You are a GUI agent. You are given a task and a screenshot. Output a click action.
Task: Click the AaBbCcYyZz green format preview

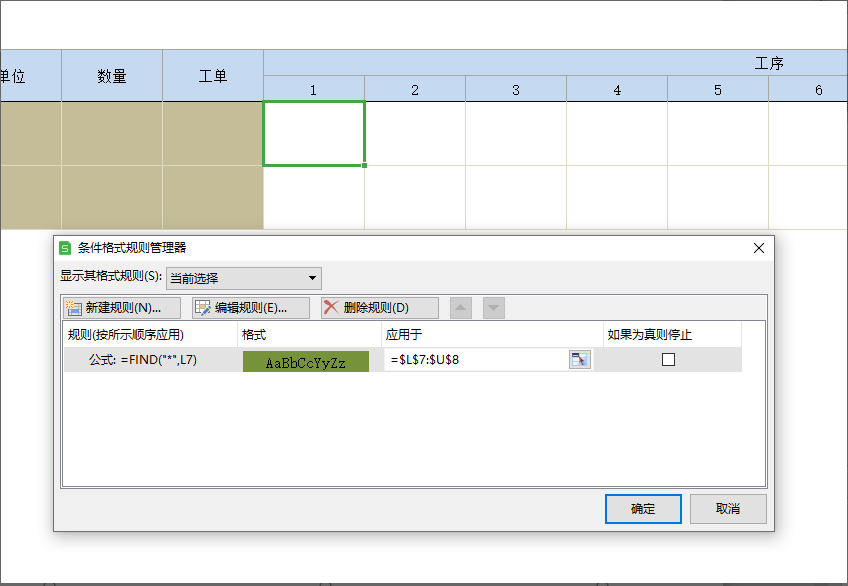click(x=306, y=362)
